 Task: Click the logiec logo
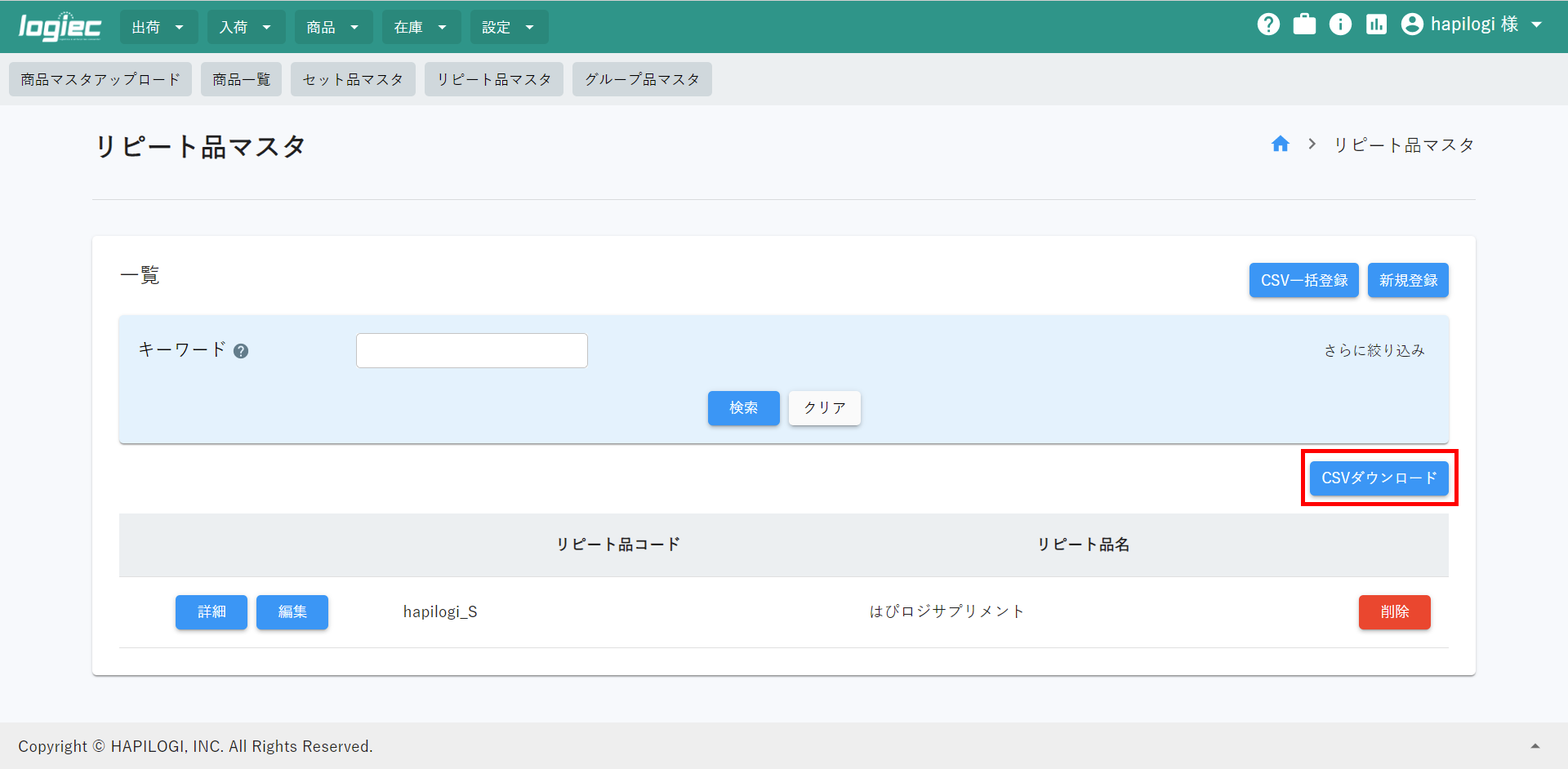click(x=60, y=27)
